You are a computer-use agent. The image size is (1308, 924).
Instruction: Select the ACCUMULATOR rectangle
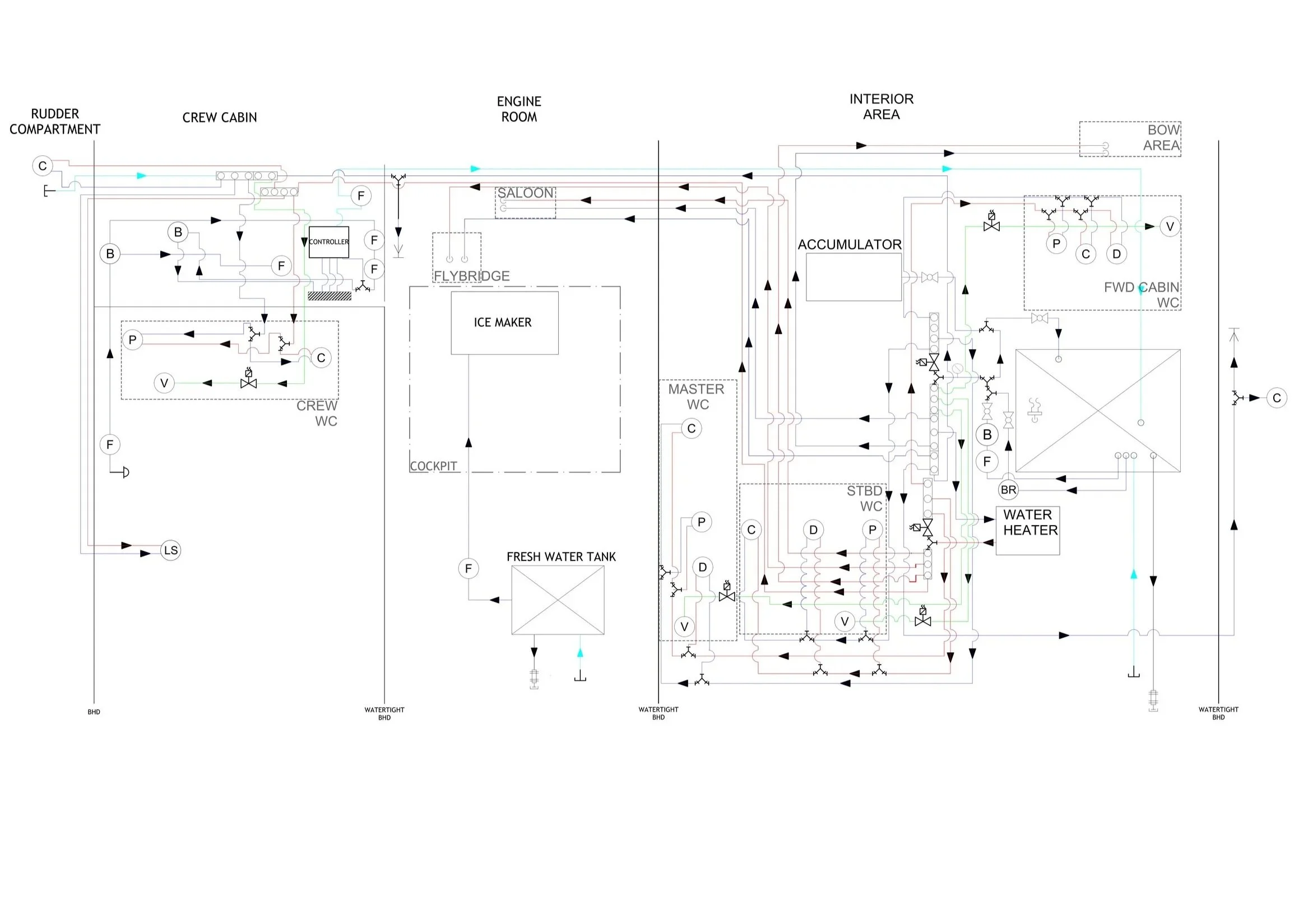(x=854, y=277)
